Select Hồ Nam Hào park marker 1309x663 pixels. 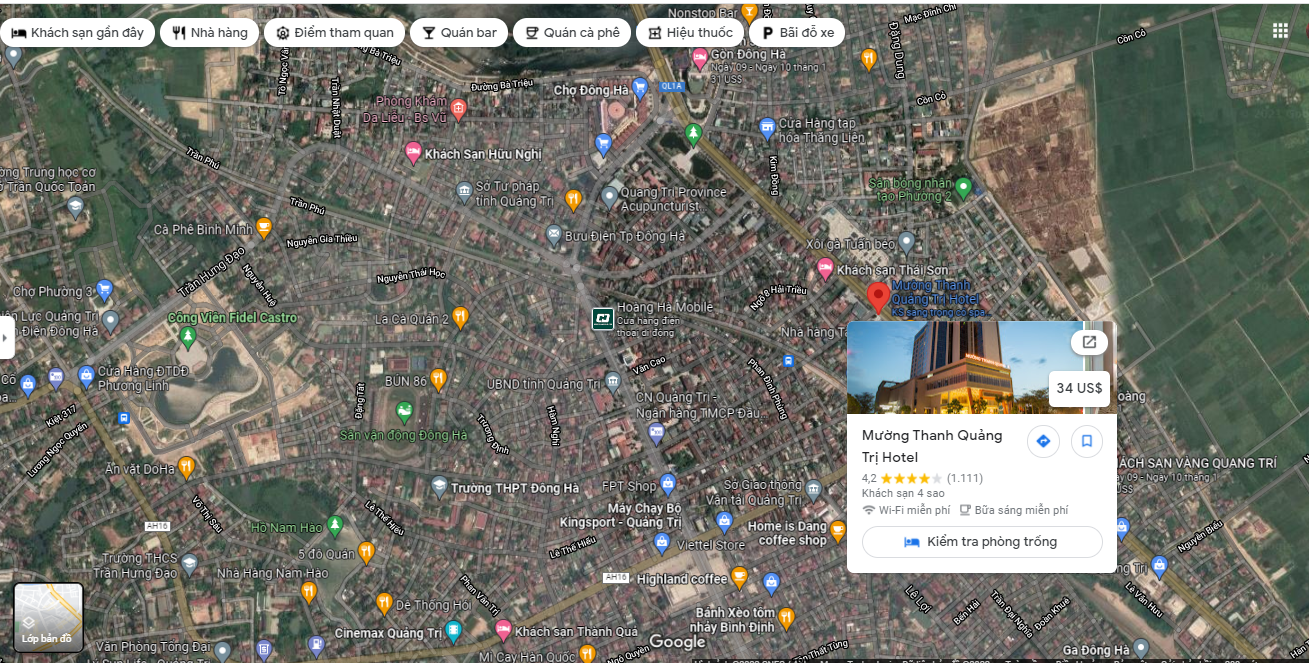coord(336,524)
